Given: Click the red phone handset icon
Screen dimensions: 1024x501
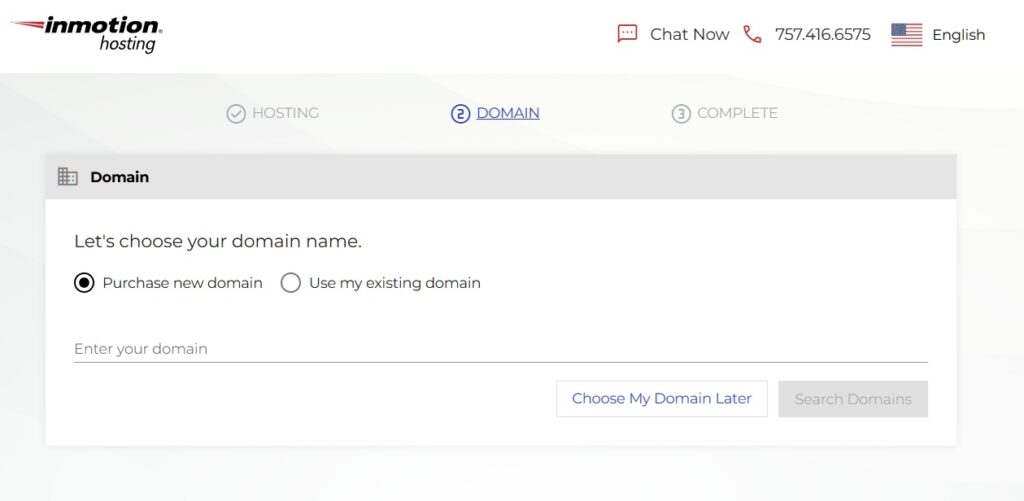Looking at the screenshot, I should (752, 34).
